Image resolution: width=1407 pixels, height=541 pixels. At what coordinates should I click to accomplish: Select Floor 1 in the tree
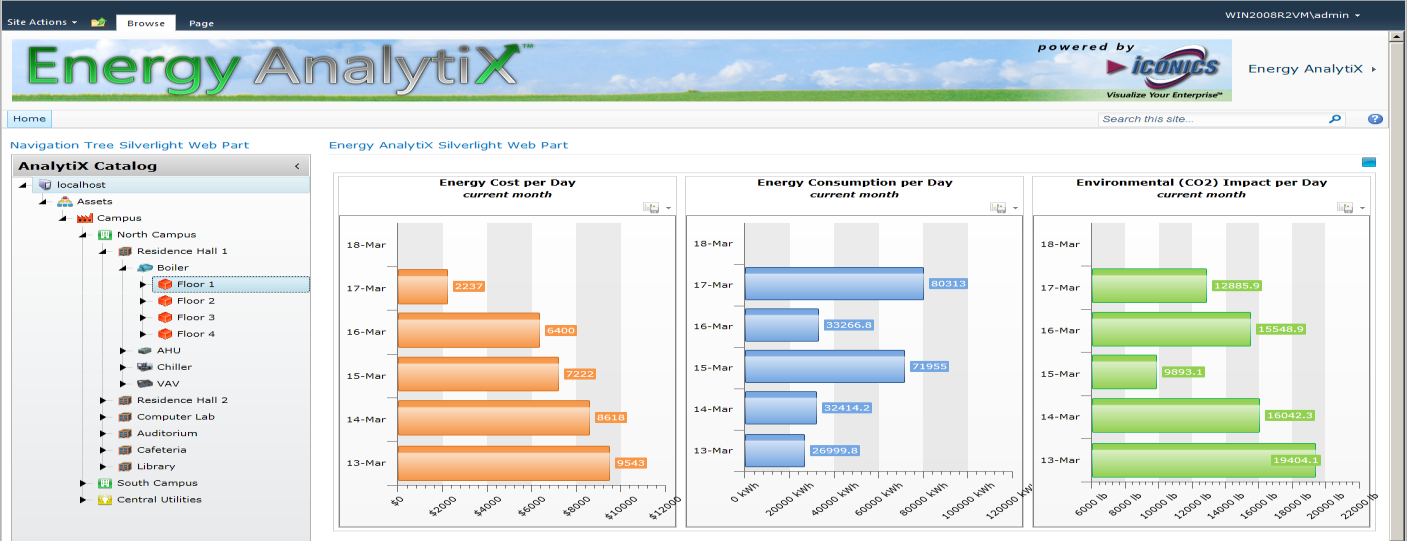pos(231,284)
